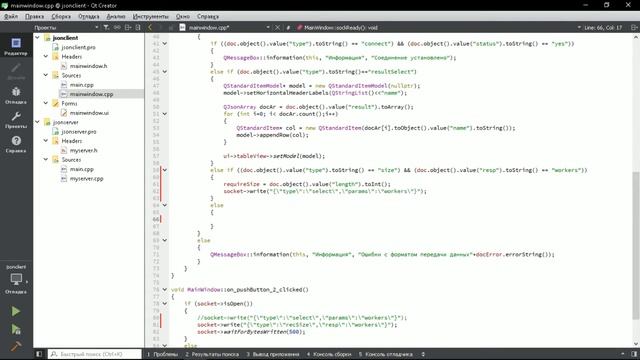This screenshot has height=360, width=640.
Task: Show the Issues (Проблемы) output pane
Action: pos(162,354)
